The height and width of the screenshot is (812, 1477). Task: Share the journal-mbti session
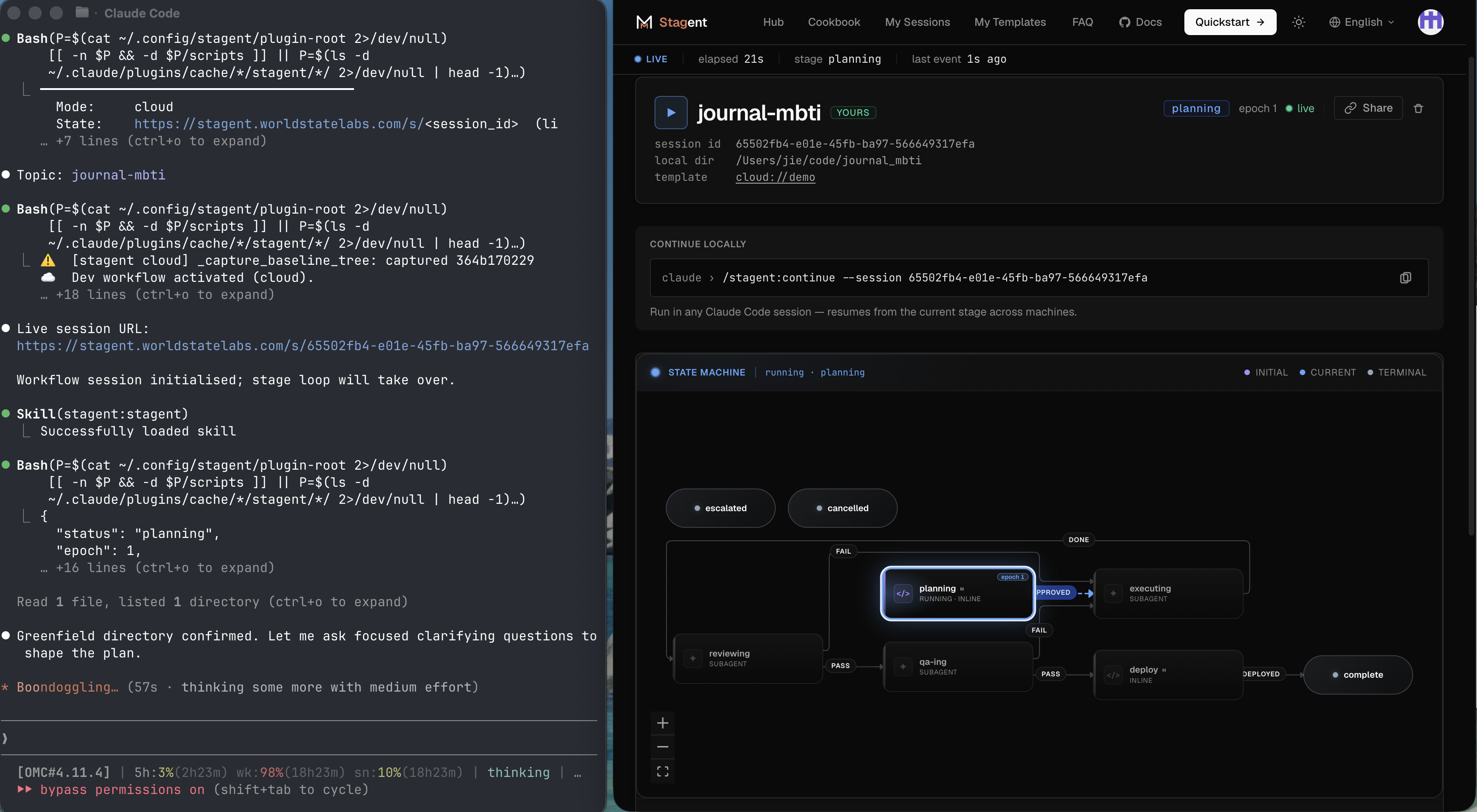click(x=1368, y=108)
